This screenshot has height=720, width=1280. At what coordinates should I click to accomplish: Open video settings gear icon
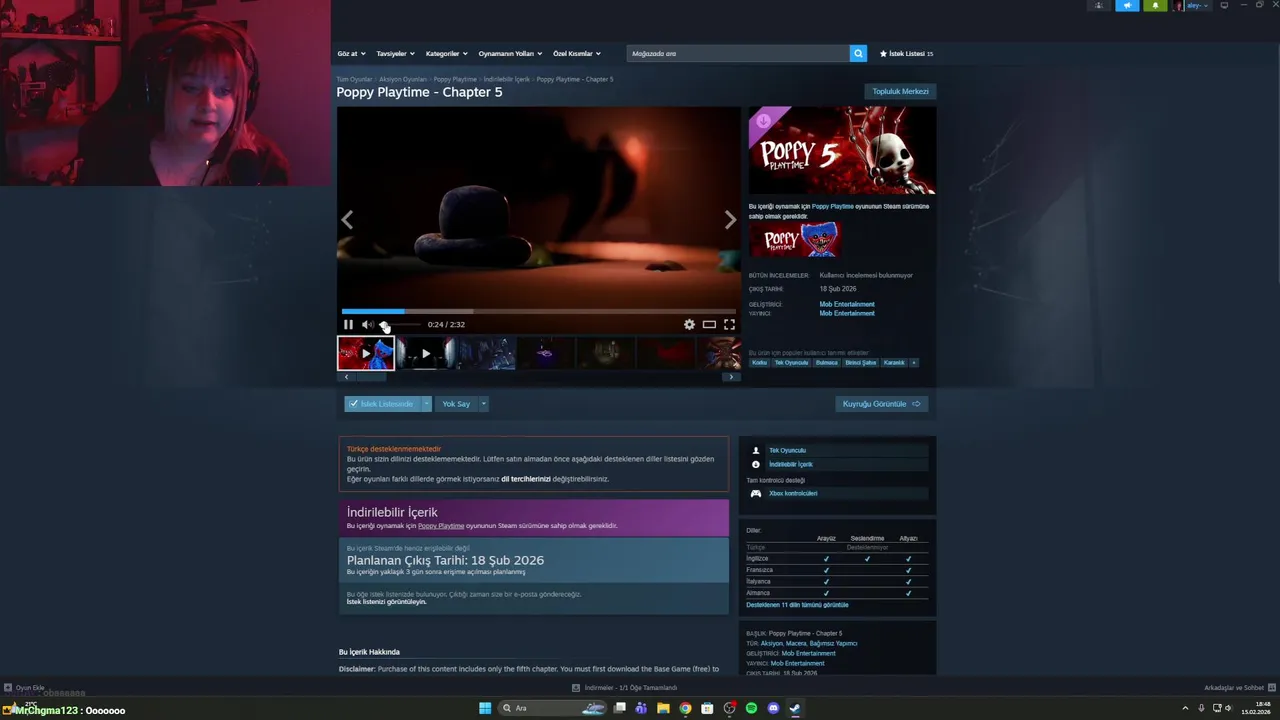[x=689, y=324]
